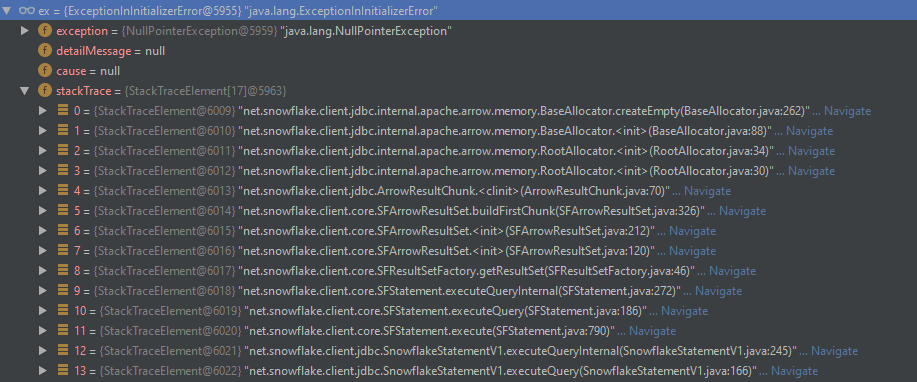The image size is (917, 382).
Task: Click the array element icon for index 13
Action: 63,370
